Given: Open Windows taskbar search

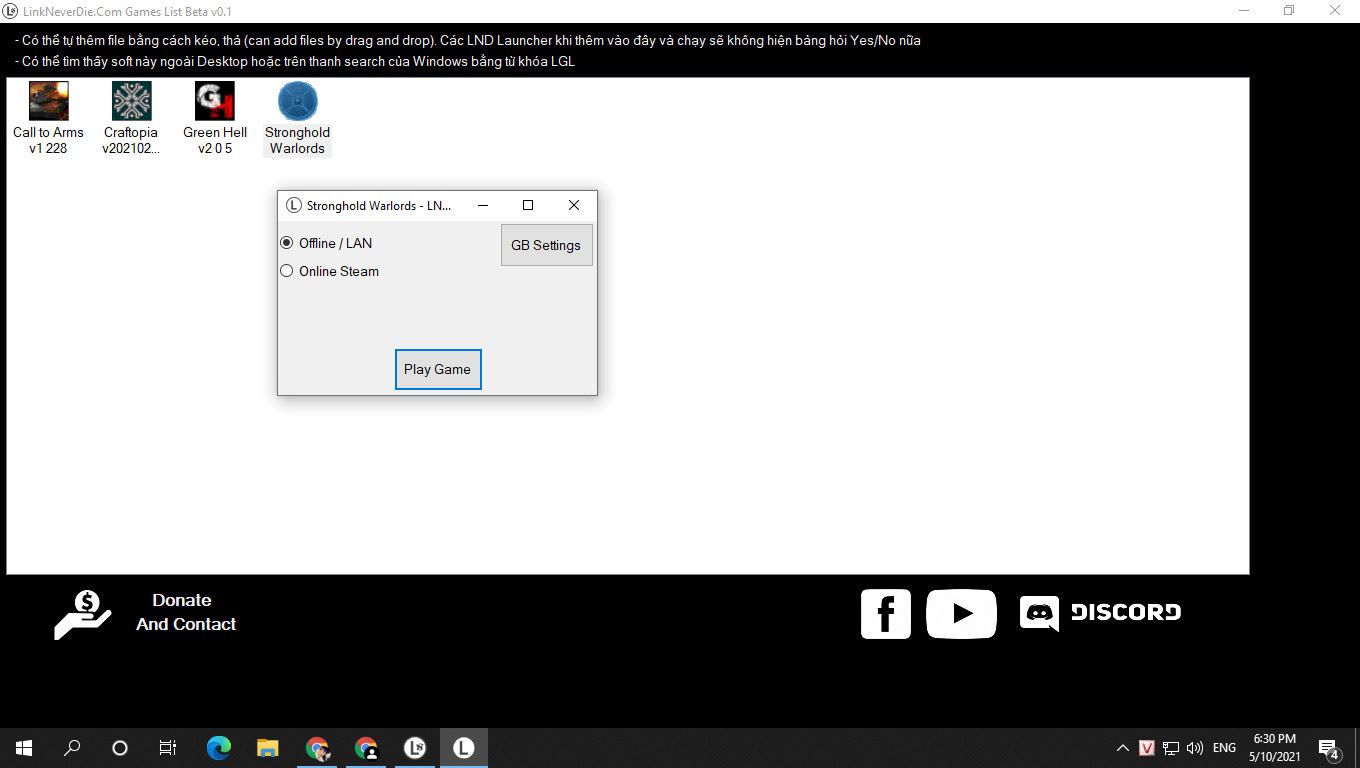Looking at the screenshot, I should 72,748.
